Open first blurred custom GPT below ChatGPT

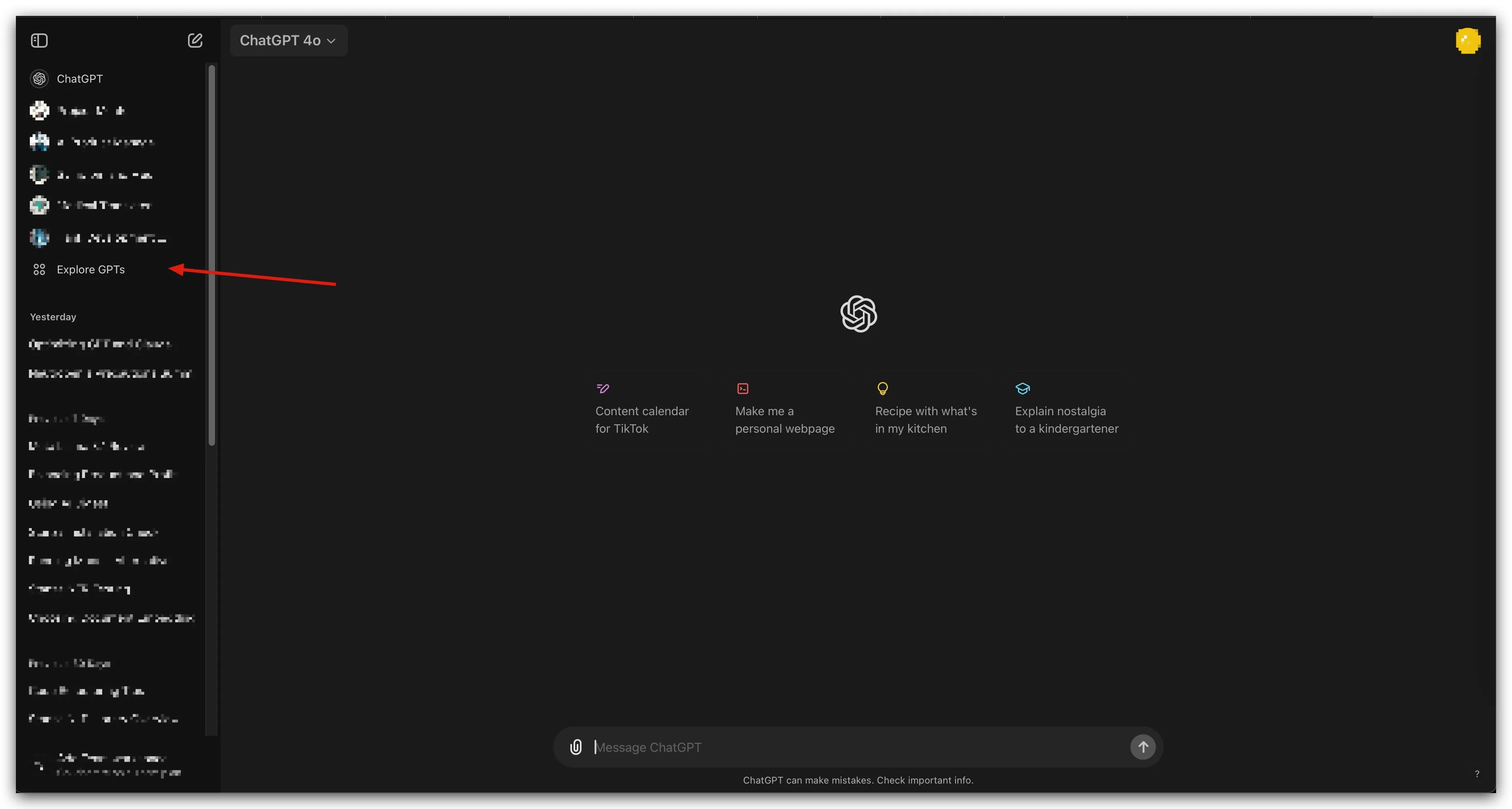pos(91,110)
